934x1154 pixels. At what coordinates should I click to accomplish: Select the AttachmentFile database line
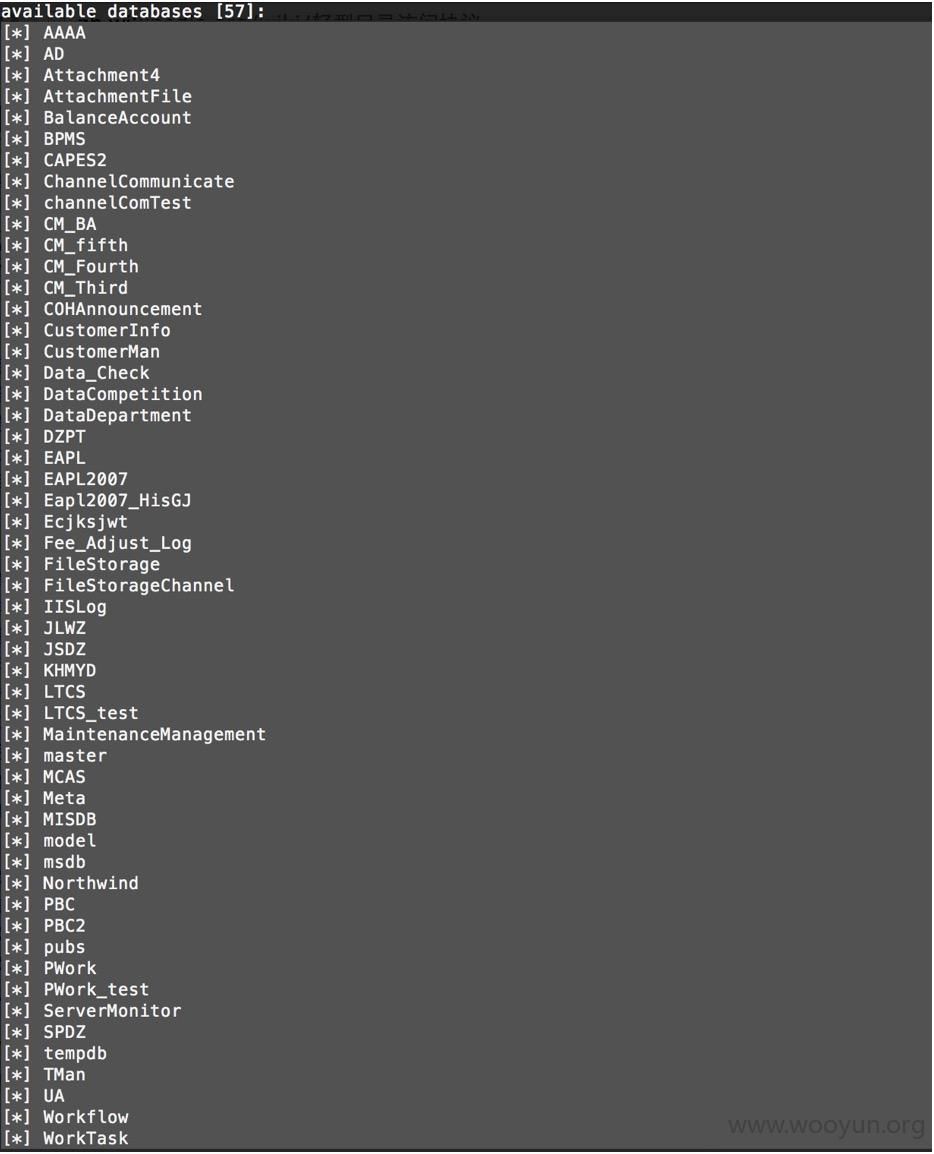(117, 96)
